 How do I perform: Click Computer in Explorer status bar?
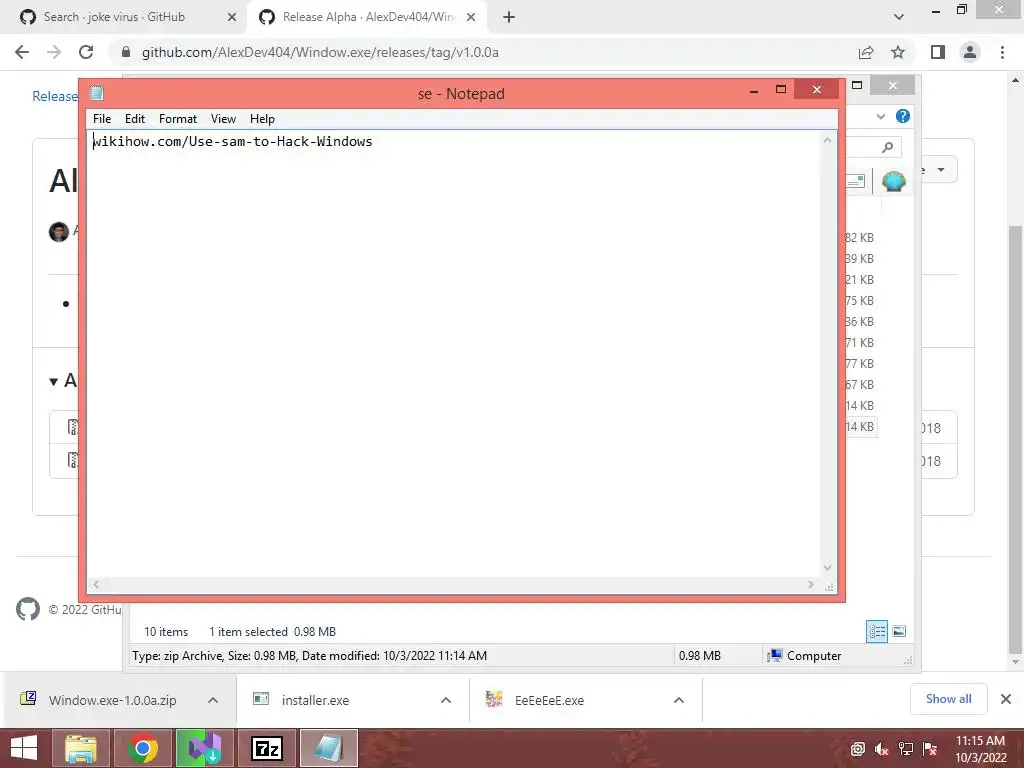[x=814, y=656]
